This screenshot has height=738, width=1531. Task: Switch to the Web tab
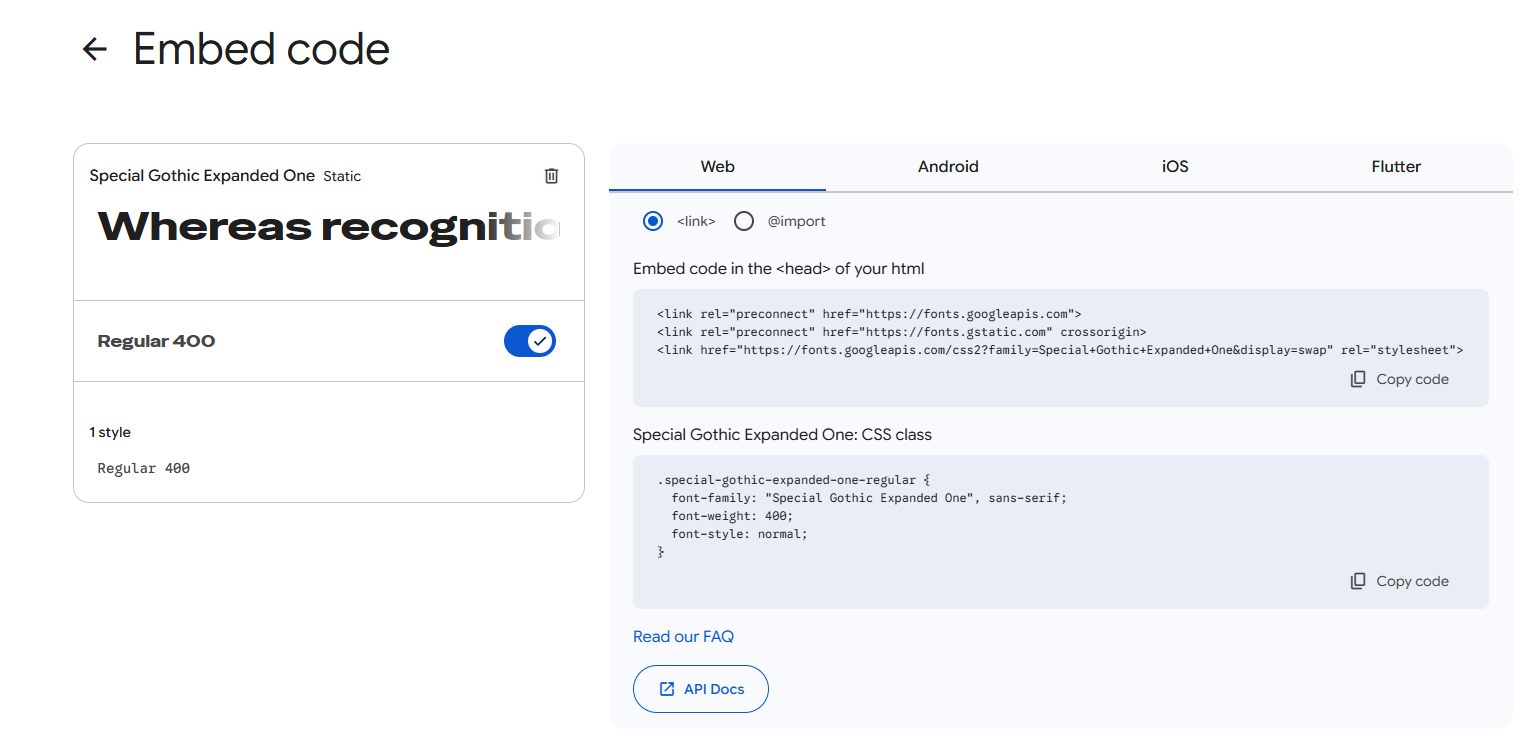(x=718, y=167)
